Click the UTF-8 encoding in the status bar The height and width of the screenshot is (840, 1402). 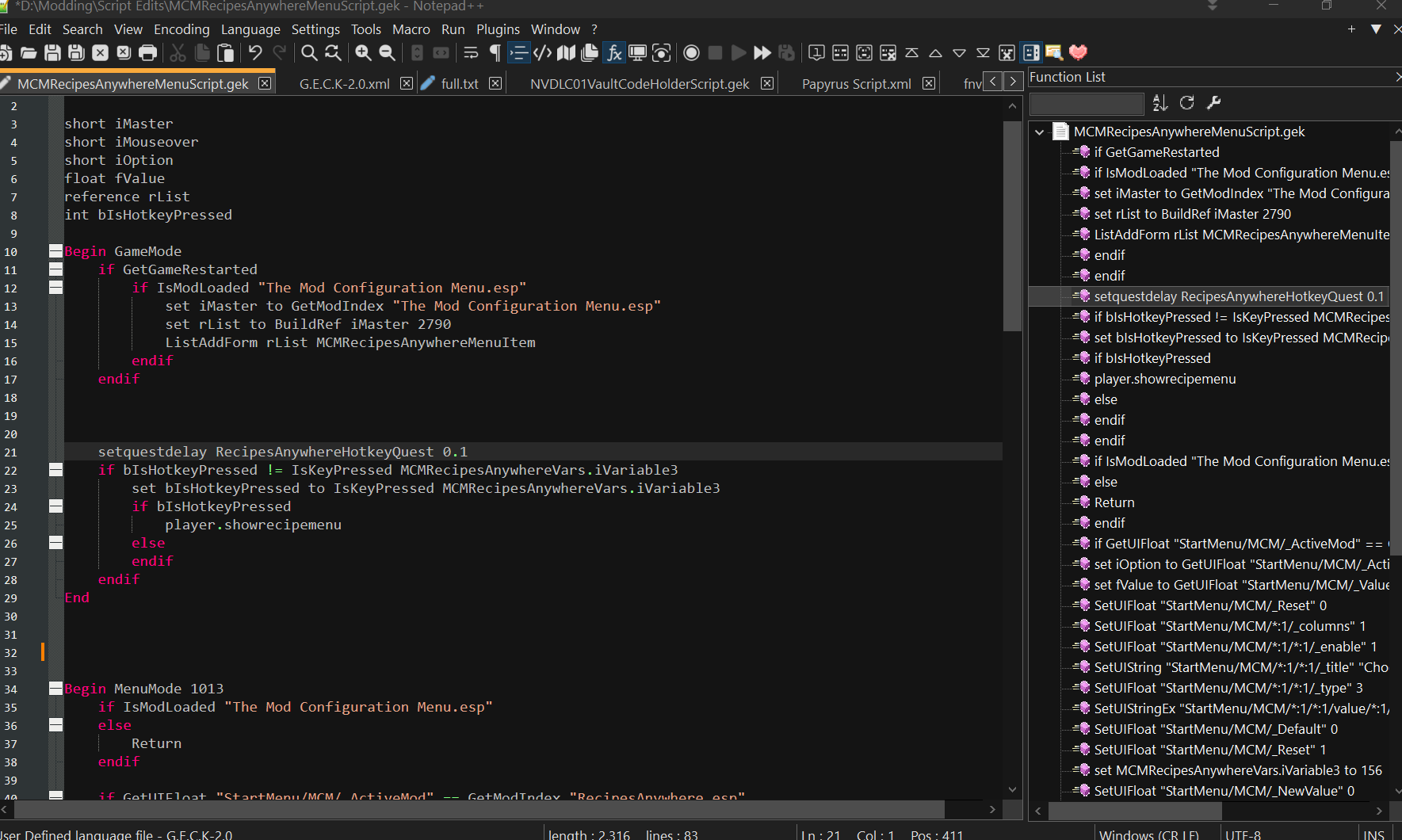click(1242, 834)
